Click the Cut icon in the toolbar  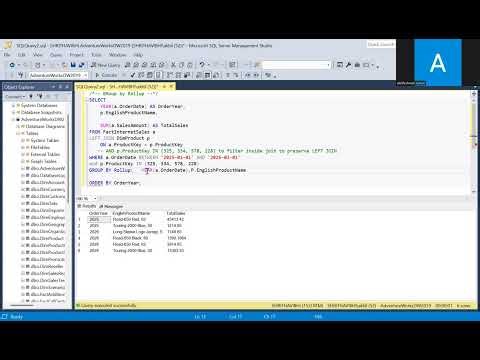(173, 65)
